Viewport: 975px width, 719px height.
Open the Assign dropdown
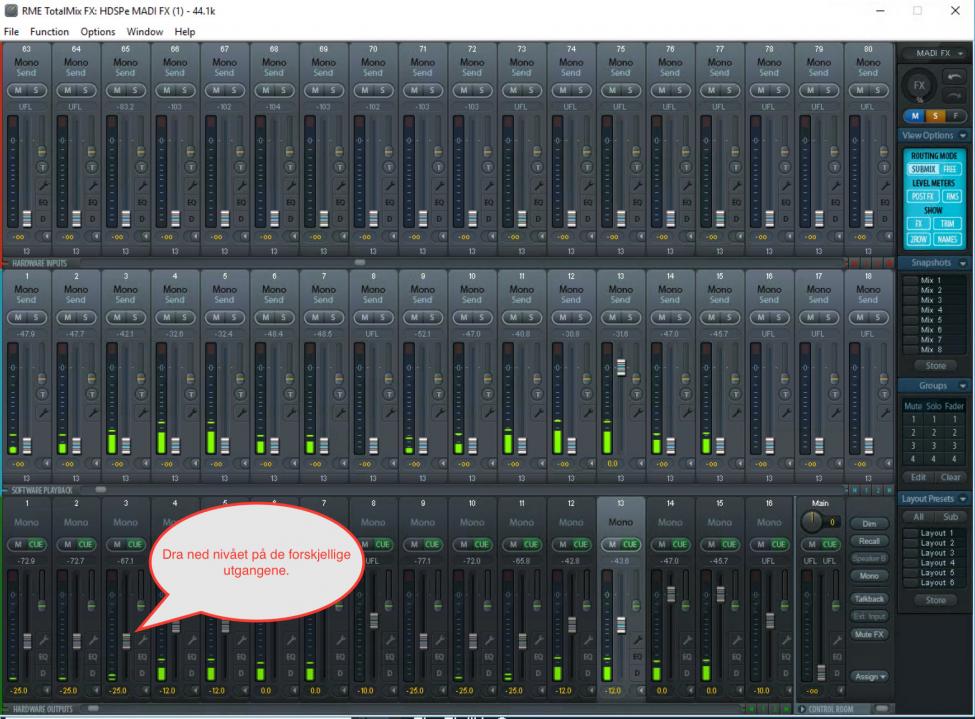(870, 677)
